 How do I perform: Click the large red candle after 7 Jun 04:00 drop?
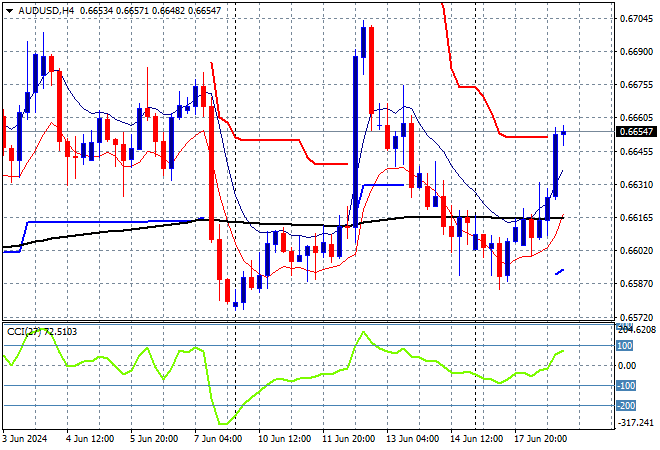211,173
